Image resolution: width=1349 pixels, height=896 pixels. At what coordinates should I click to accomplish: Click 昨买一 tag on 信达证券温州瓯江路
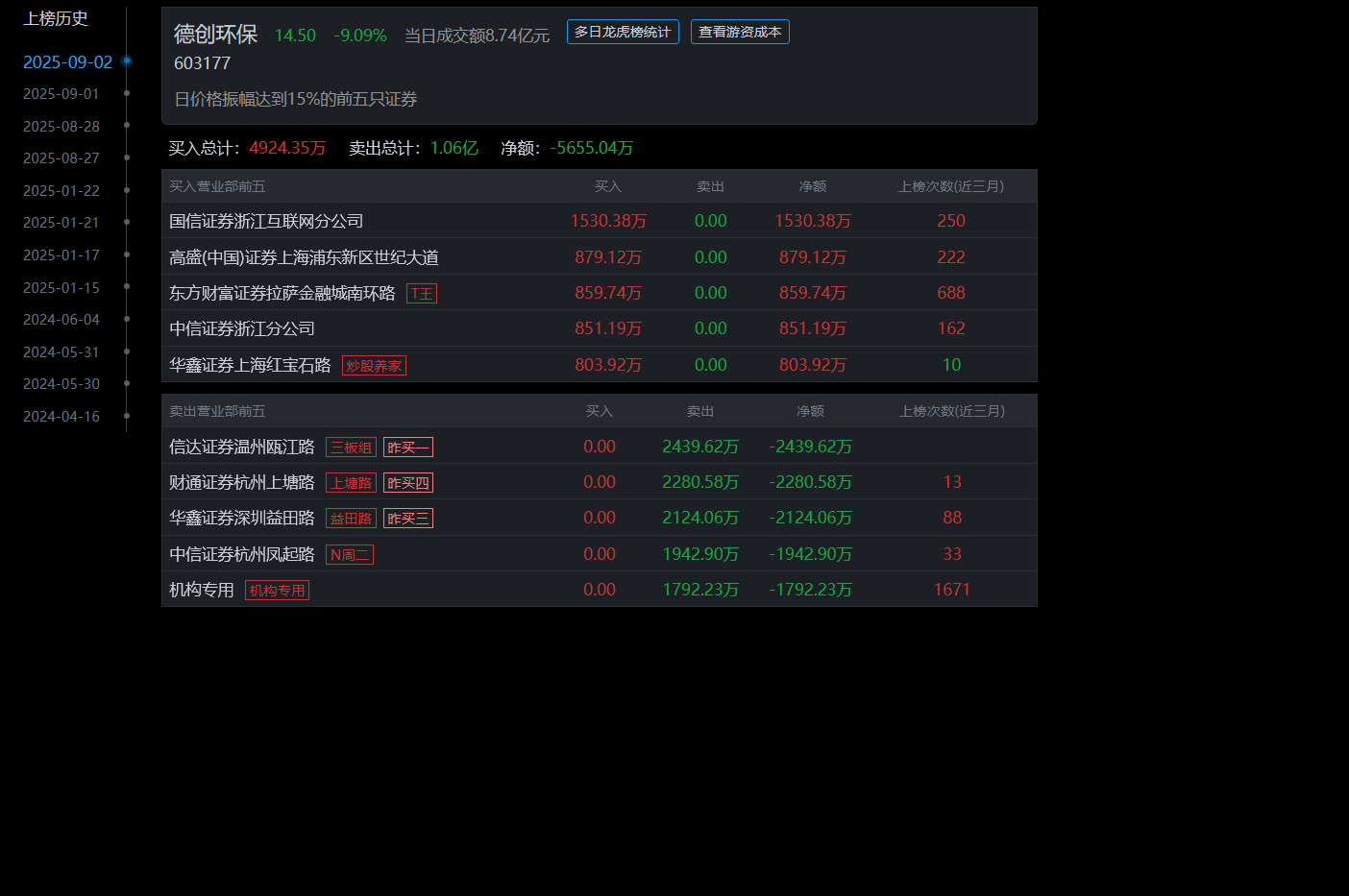[408, 448]
